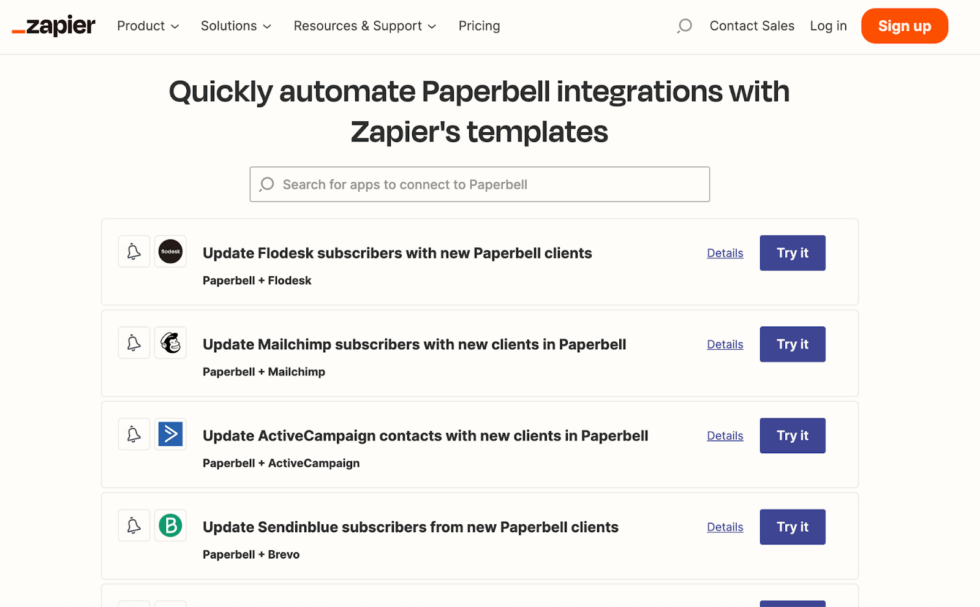Toggle the bell on the ActiveCampaign template

134,435
